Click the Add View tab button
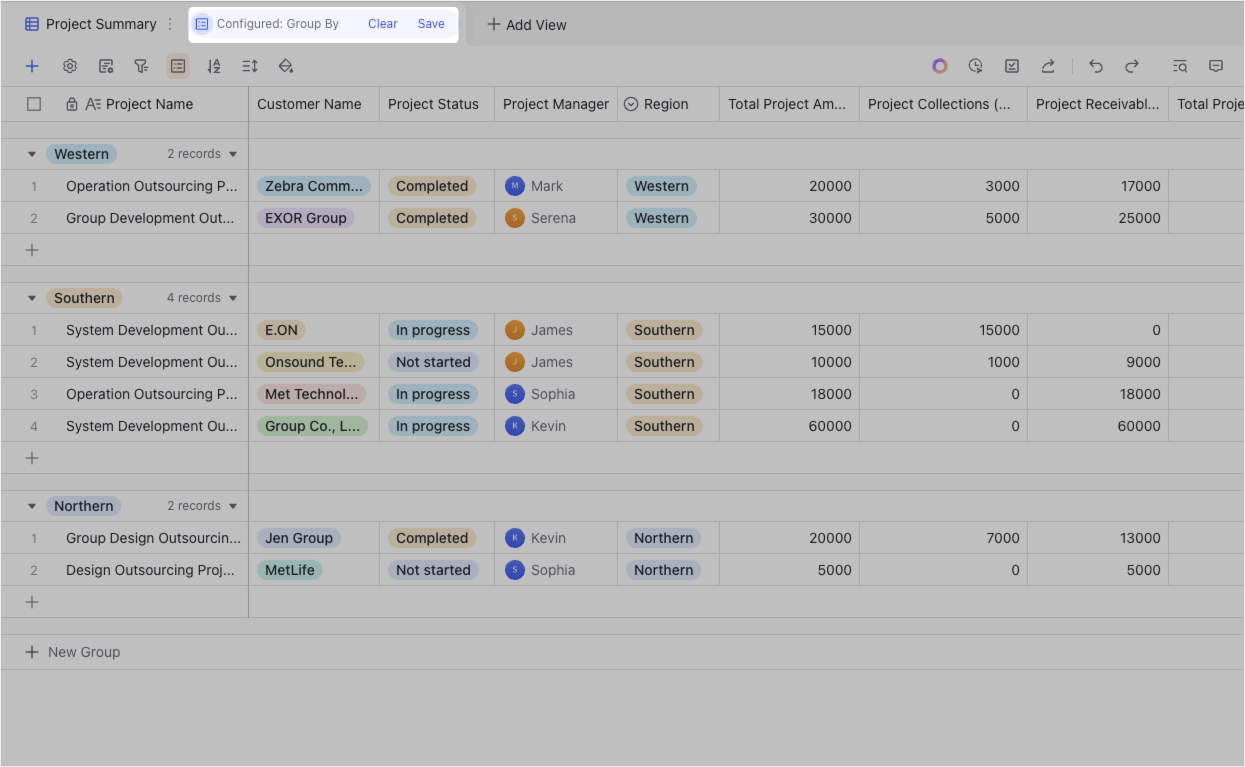The height and width of the screenshot is (767, 1245). pos(527,25)
